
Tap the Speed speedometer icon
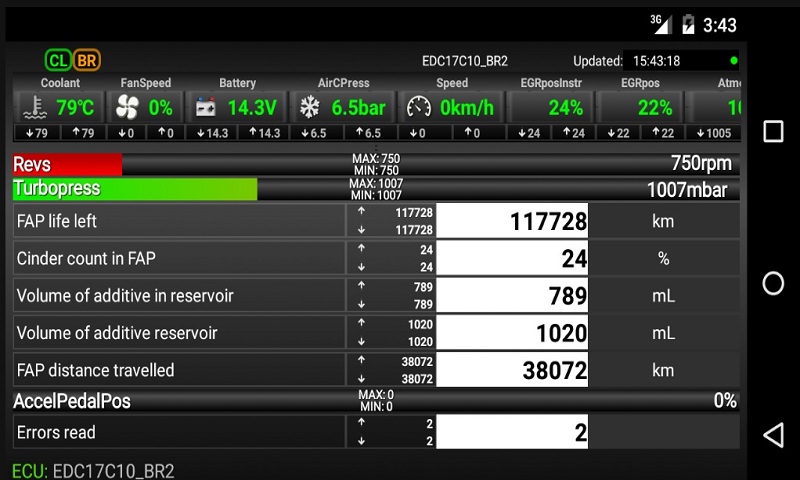click(418, 108)
